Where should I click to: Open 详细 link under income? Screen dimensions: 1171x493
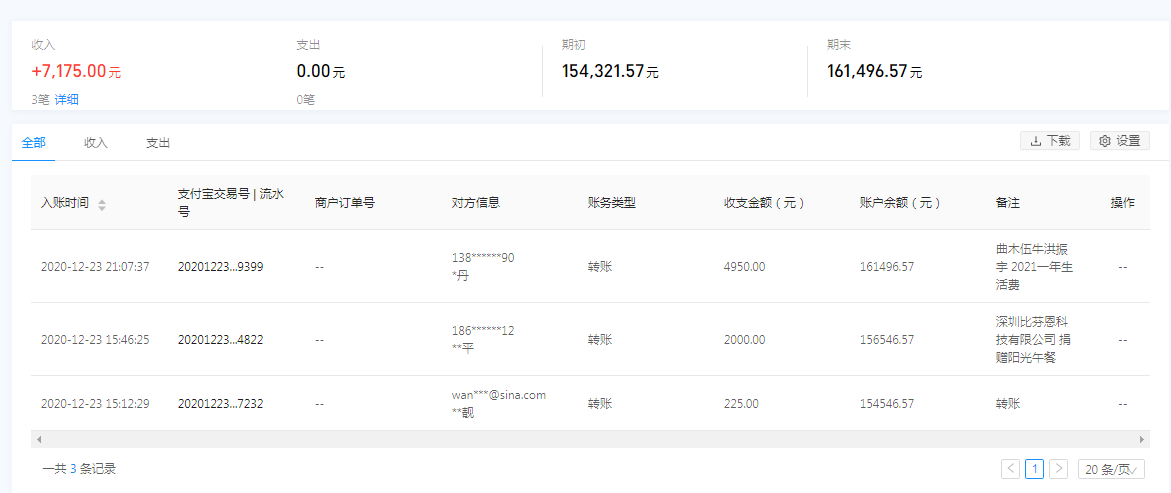coord(67,99)
